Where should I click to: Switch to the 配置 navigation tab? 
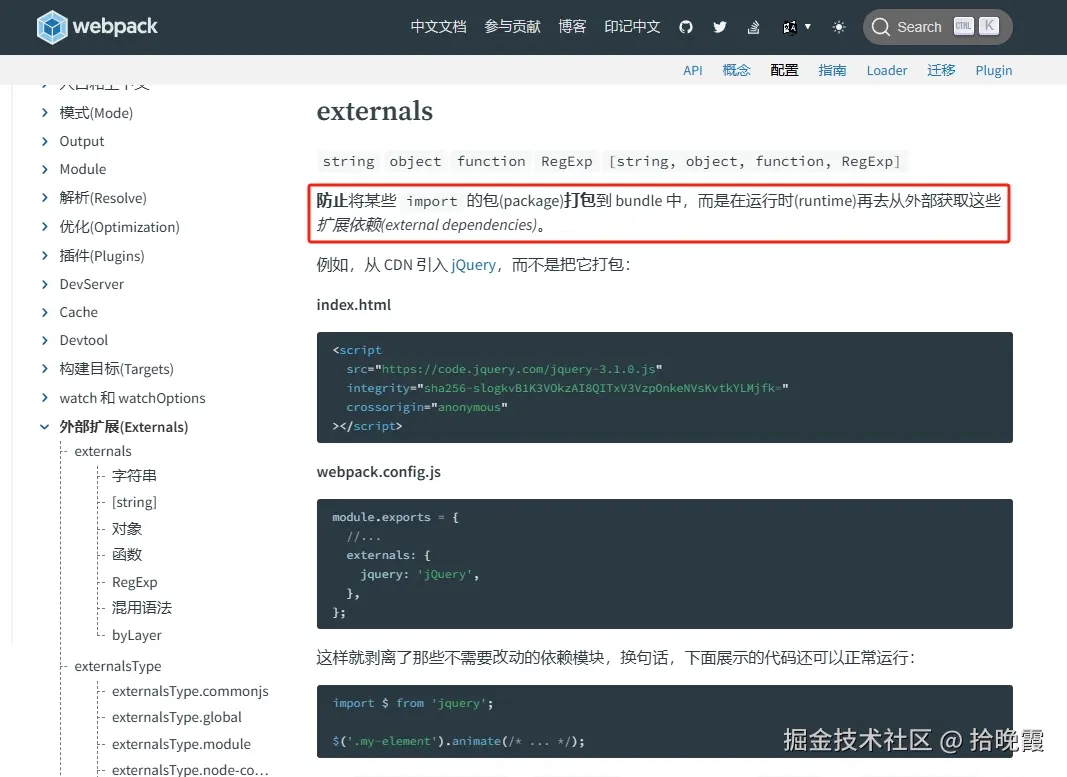point(784,70)
